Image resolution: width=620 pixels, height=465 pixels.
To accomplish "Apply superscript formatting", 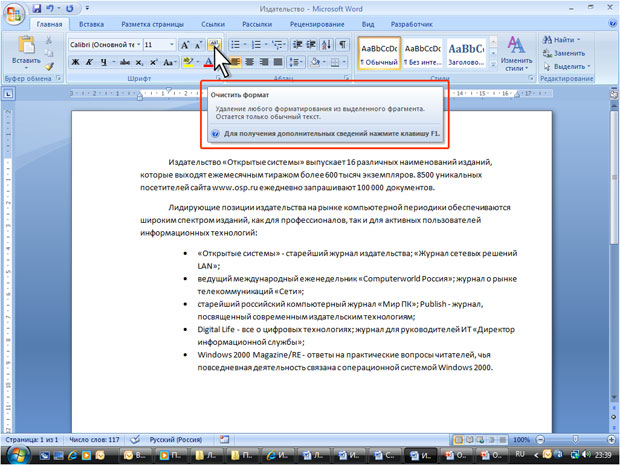I will pyautogui.click(x=153, y=62).
